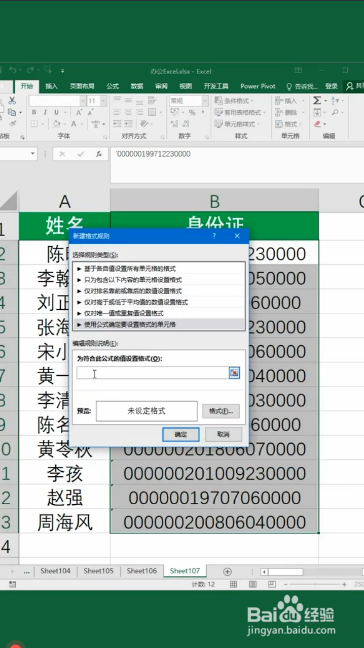Viewport: 364px width, 648px height.
Task: Open the Power Pivot ribbon tab
Action: pos(258,86)
